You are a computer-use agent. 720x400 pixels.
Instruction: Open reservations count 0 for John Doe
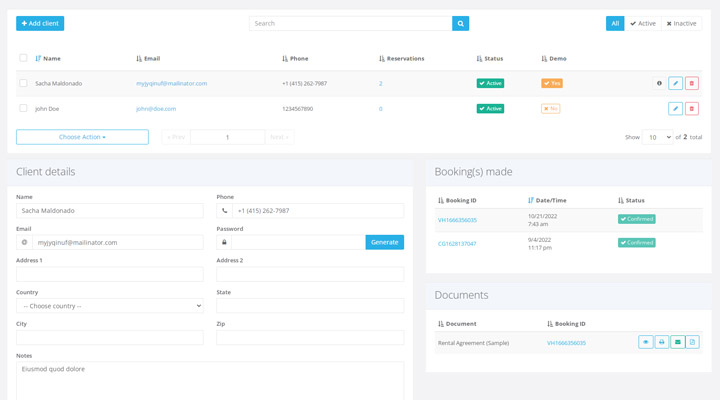(380, 109)
